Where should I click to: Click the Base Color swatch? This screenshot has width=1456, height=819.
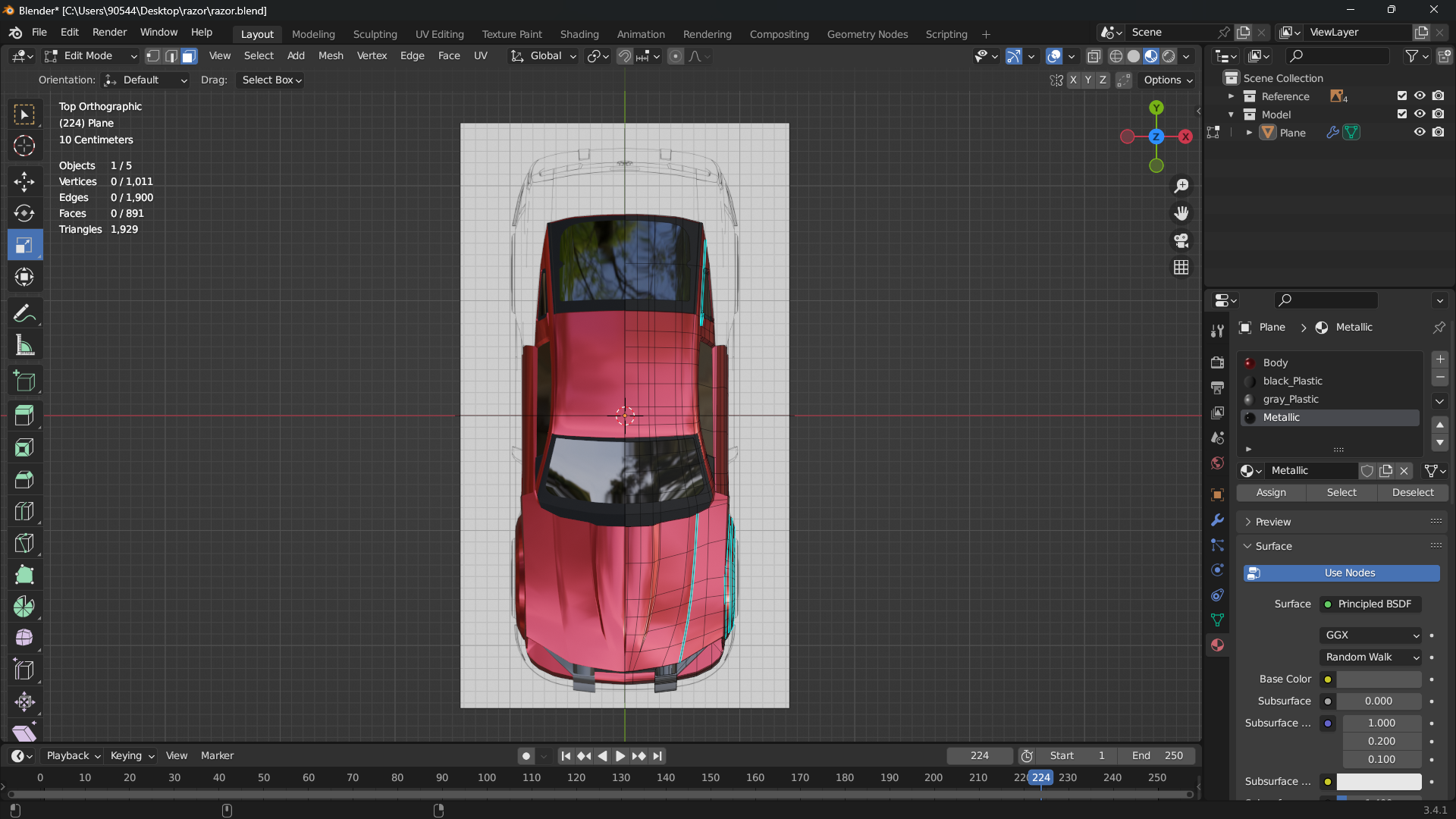coord(1378,679)
